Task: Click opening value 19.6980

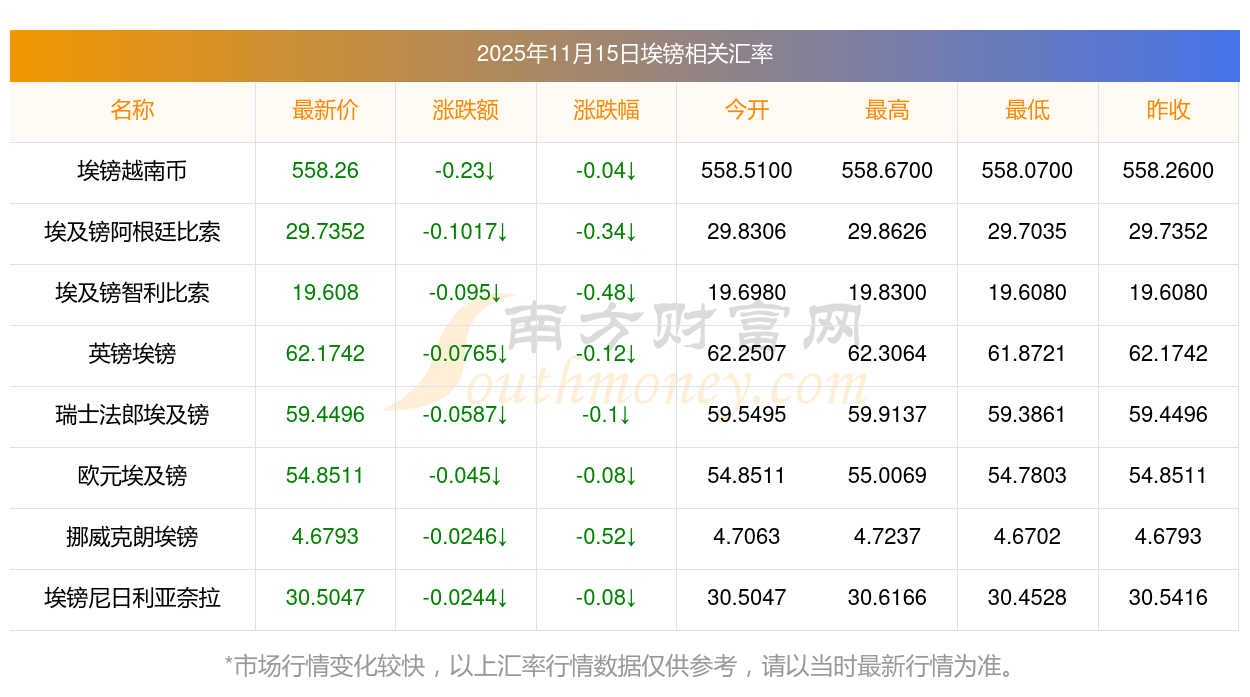Action: (x=747, y=293)
